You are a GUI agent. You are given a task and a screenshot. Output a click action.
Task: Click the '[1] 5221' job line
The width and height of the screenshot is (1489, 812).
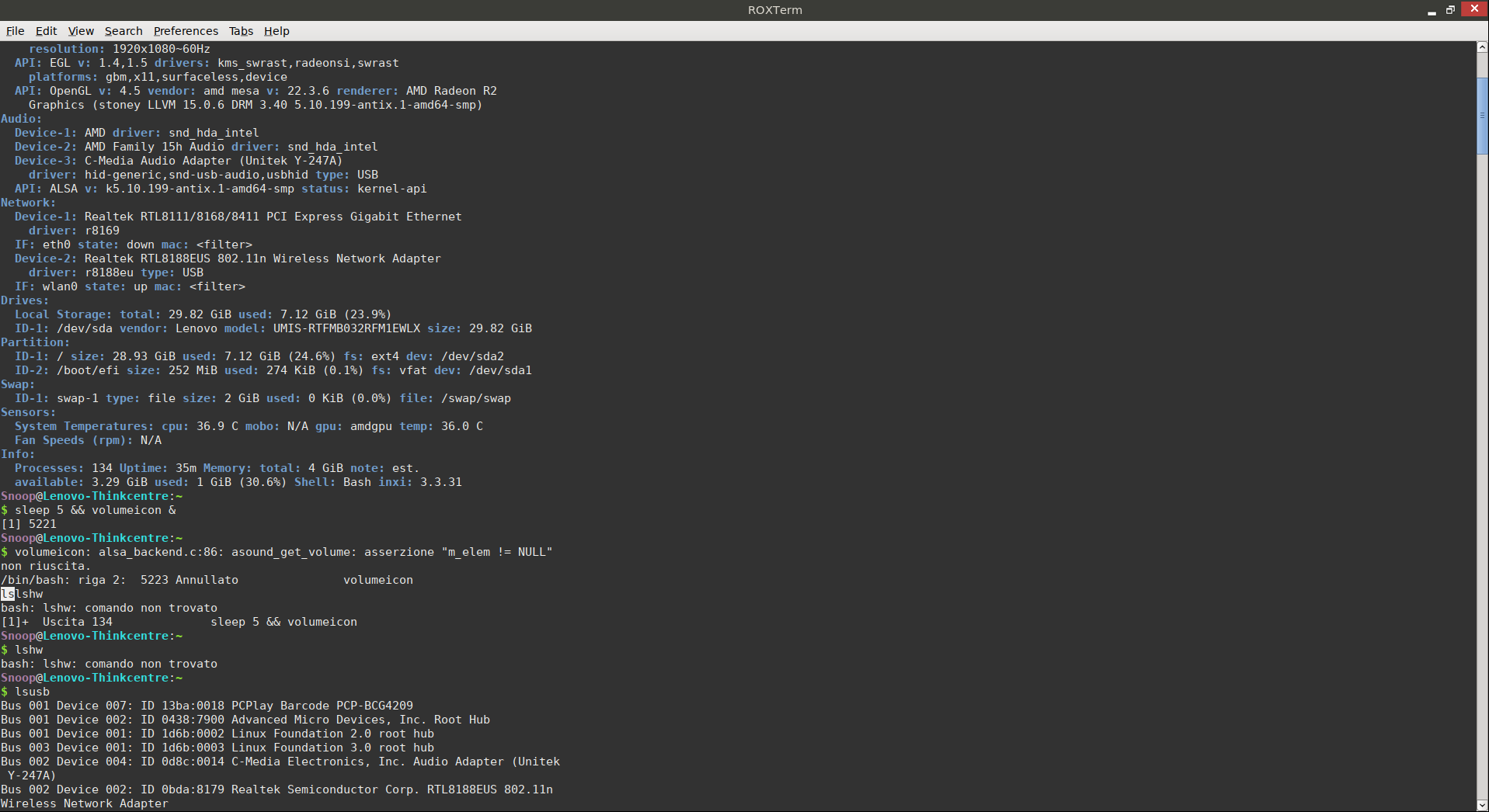coord(29,524)
